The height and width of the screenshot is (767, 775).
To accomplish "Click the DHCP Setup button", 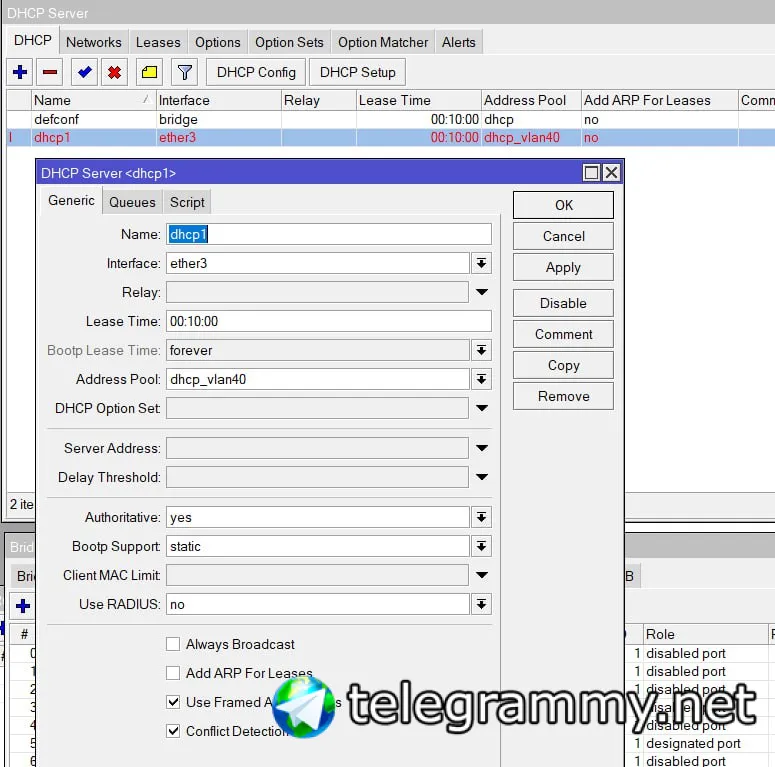I will (357, 72).
